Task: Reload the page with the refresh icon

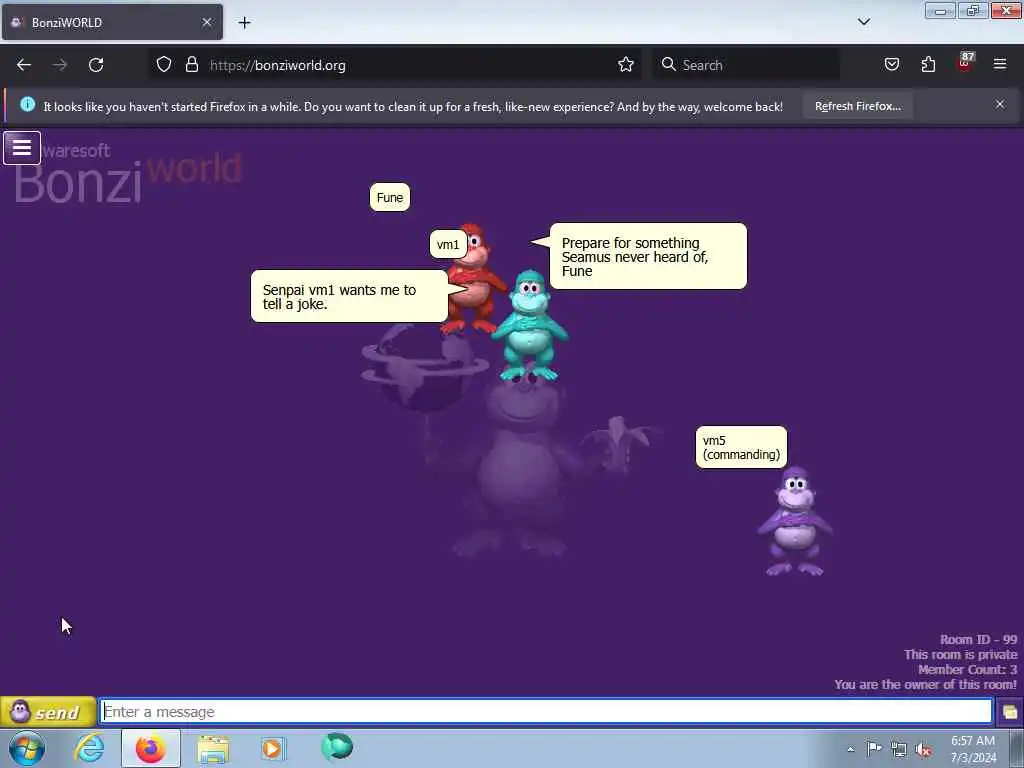Action: point(96,65)
